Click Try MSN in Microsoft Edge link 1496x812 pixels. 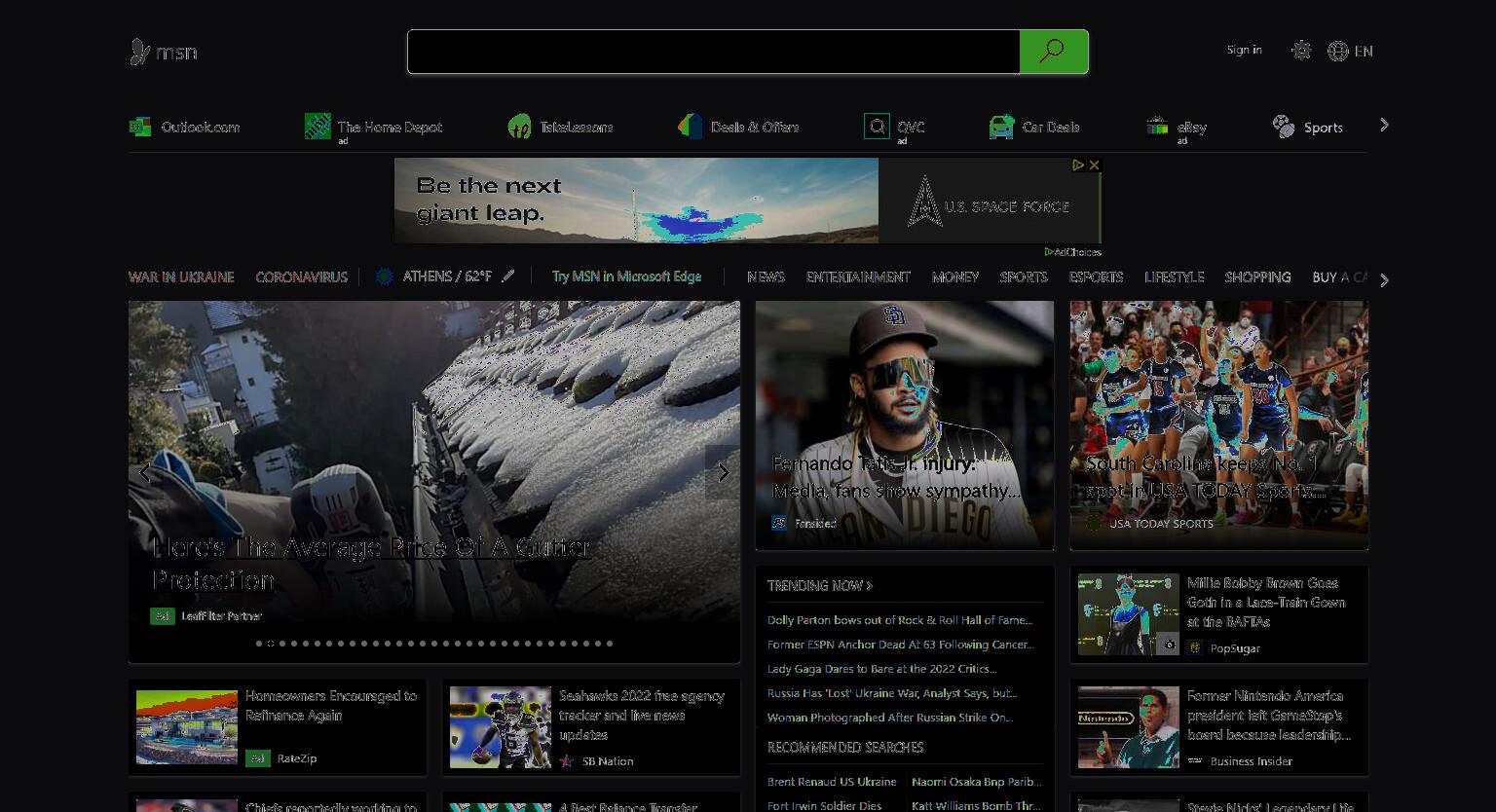626,277
